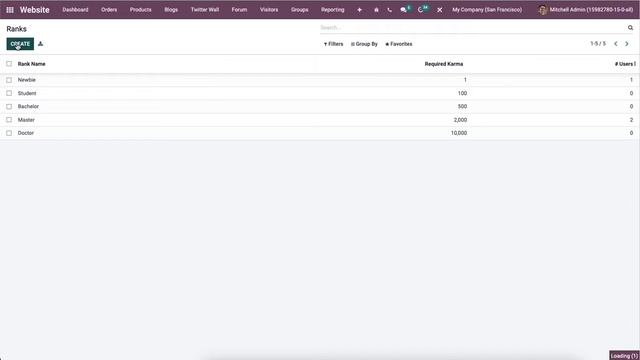This screenshot has height=360, width=640.
Task: Open the Visitors menu
Action: [269, 10]
